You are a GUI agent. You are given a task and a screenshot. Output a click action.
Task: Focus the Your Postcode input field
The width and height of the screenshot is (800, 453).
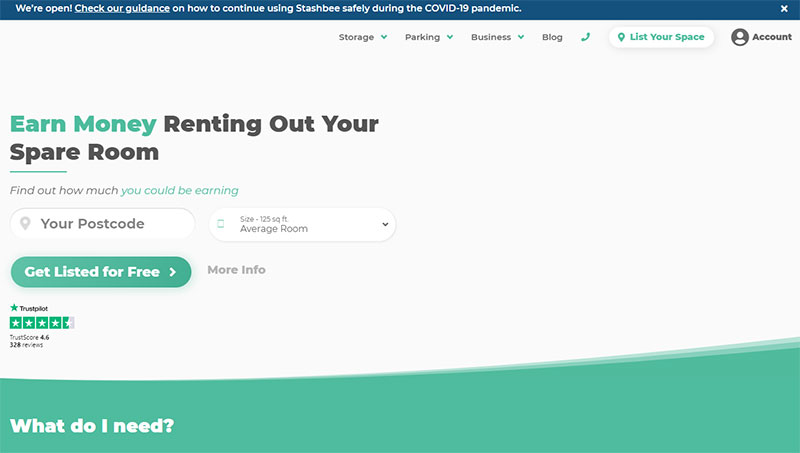point(103,223)
